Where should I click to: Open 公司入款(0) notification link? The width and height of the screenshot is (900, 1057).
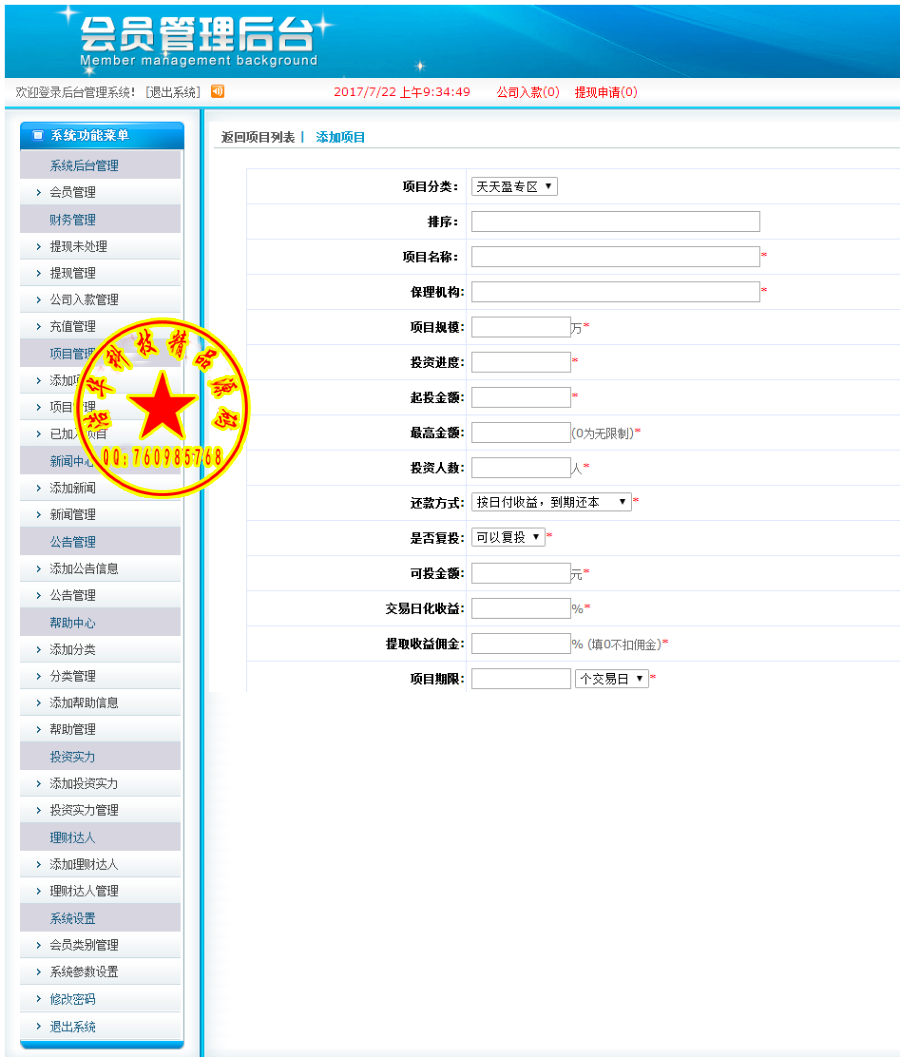528,92
